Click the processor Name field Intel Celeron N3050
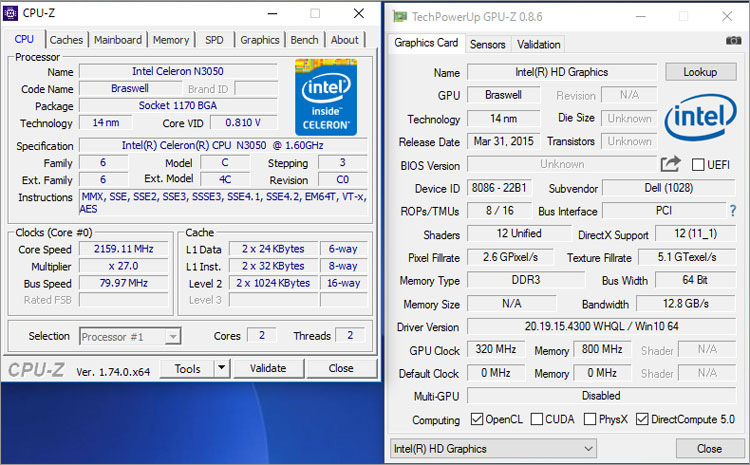Viewport: 750px width, 465px height. (178, 71)
